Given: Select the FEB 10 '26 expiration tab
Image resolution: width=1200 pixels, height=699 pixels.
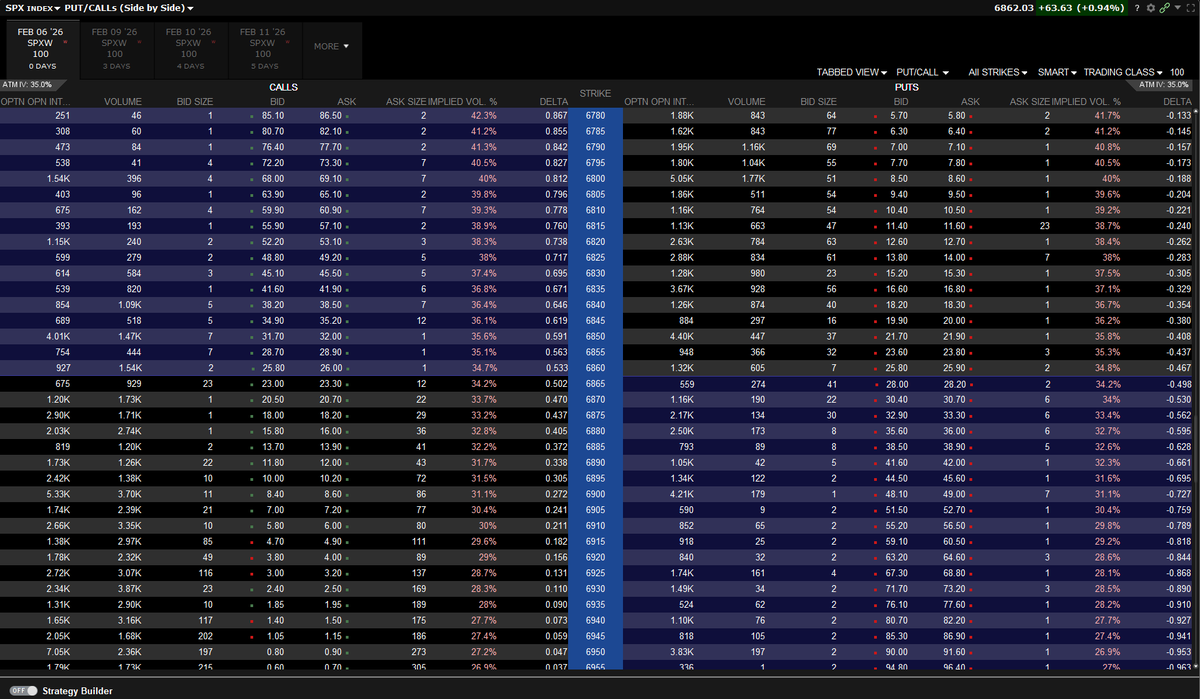Looking at the screenshot, I should pos(189,48).
